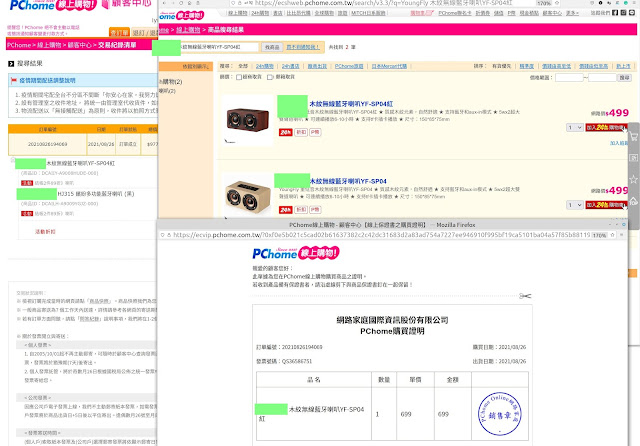640x446 pixels.
Task: Open 全球購物 in top navigation bar
Action: click(x=324, y=13)
